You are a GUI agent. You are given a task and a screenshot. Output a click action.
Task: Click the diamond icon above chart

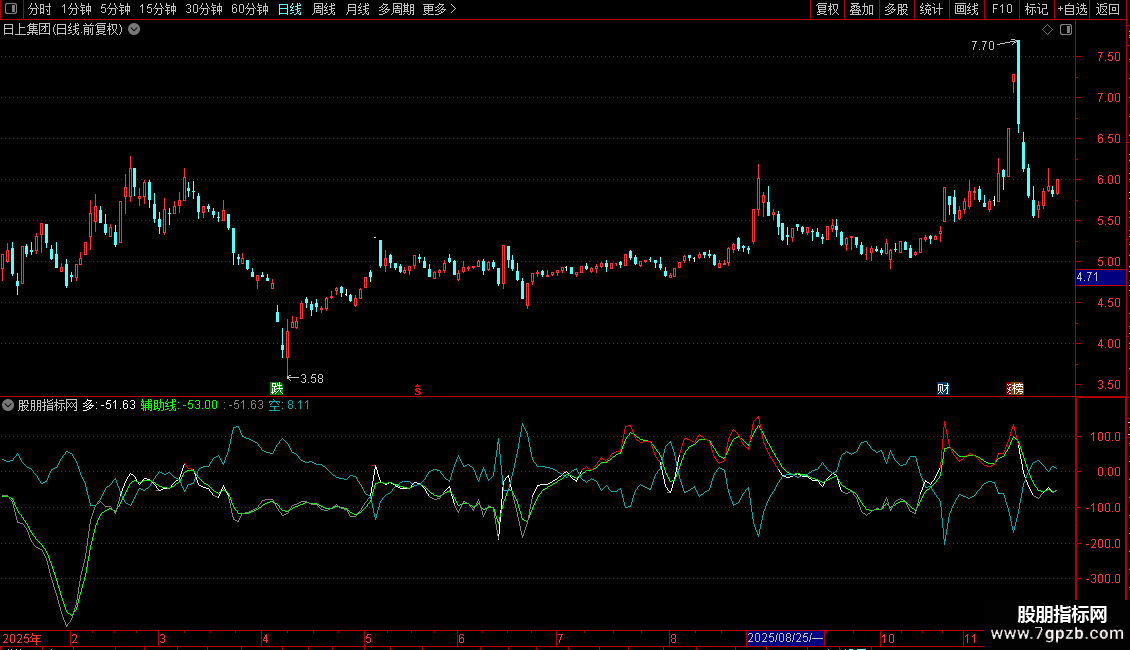1048,30
